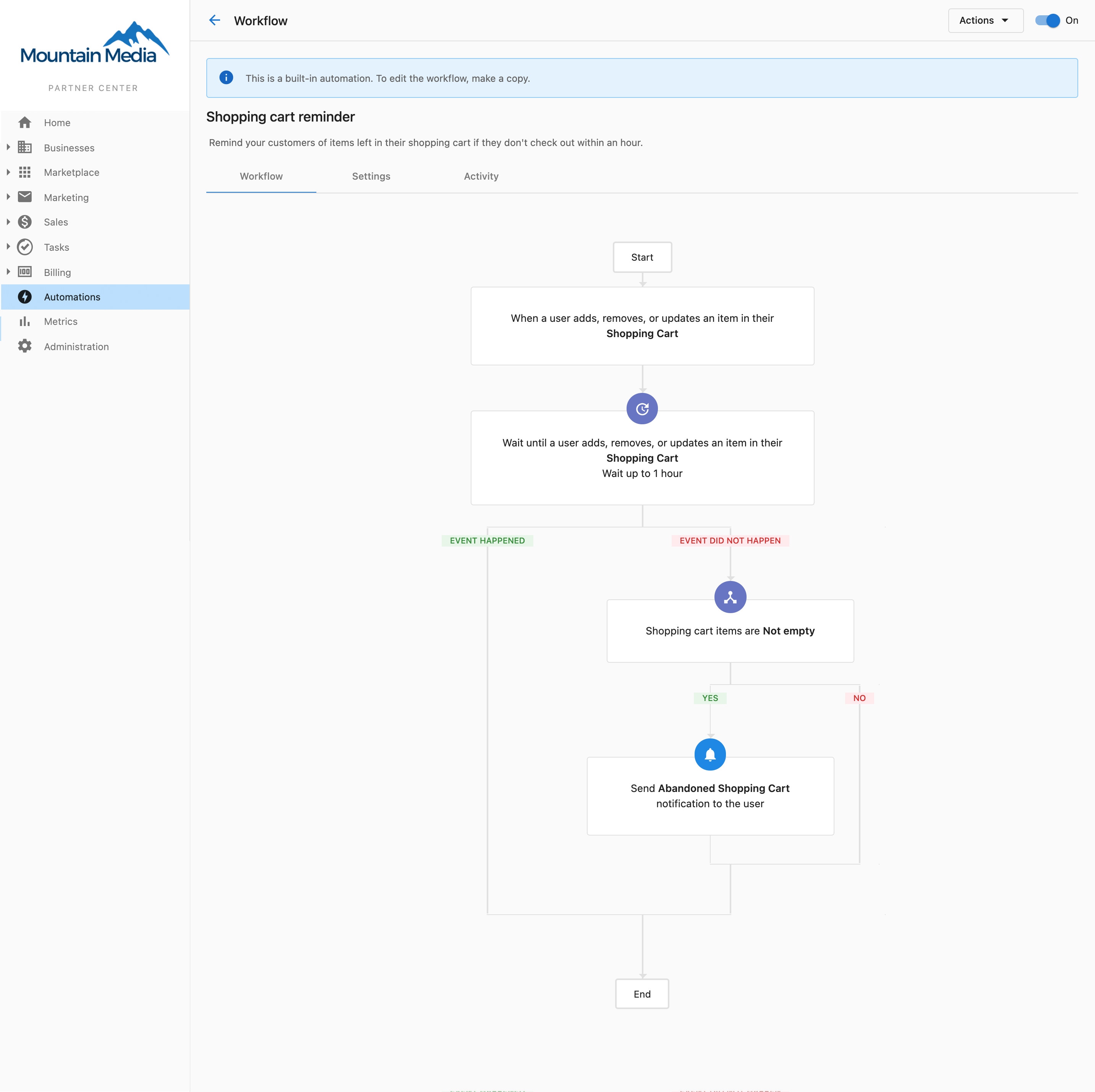This screenshot has width=1095, height=1092.
Task: Select the Send Abandoned Shopping Cart step
Action: click(x=710, y=796)
